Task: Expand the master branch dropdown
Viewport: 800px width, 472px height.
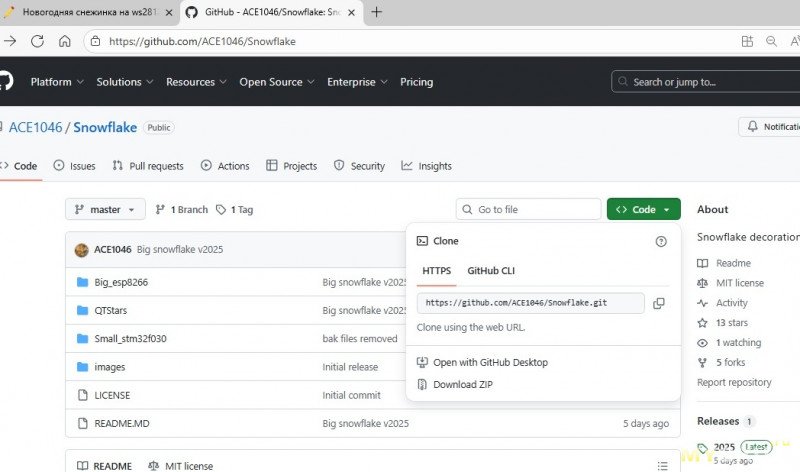Action: point(105,210)
